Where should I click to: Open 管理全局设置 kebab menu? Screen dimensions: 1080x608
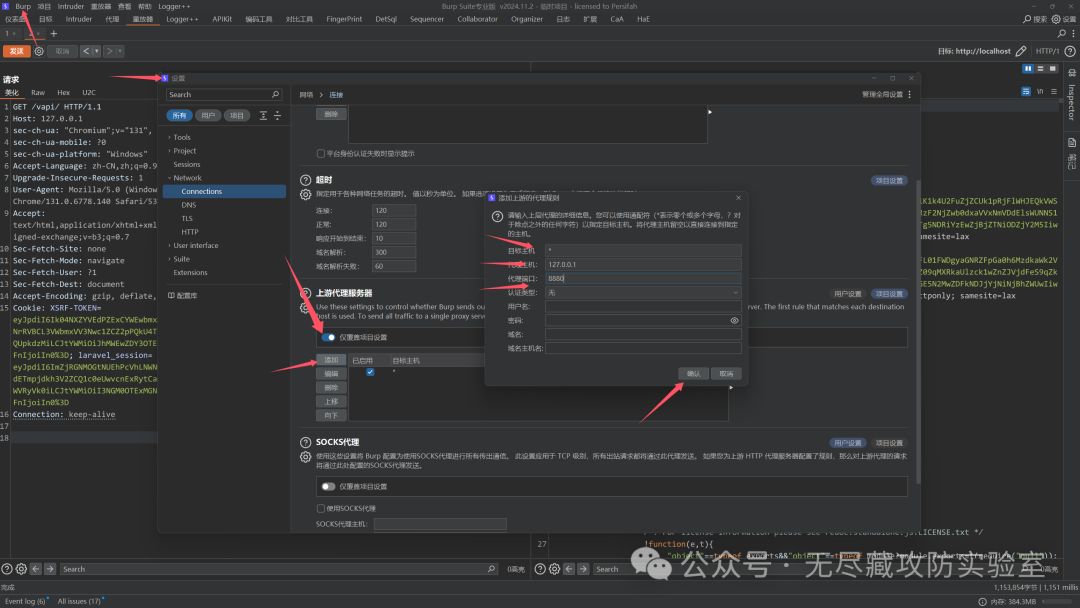[910, 94]
